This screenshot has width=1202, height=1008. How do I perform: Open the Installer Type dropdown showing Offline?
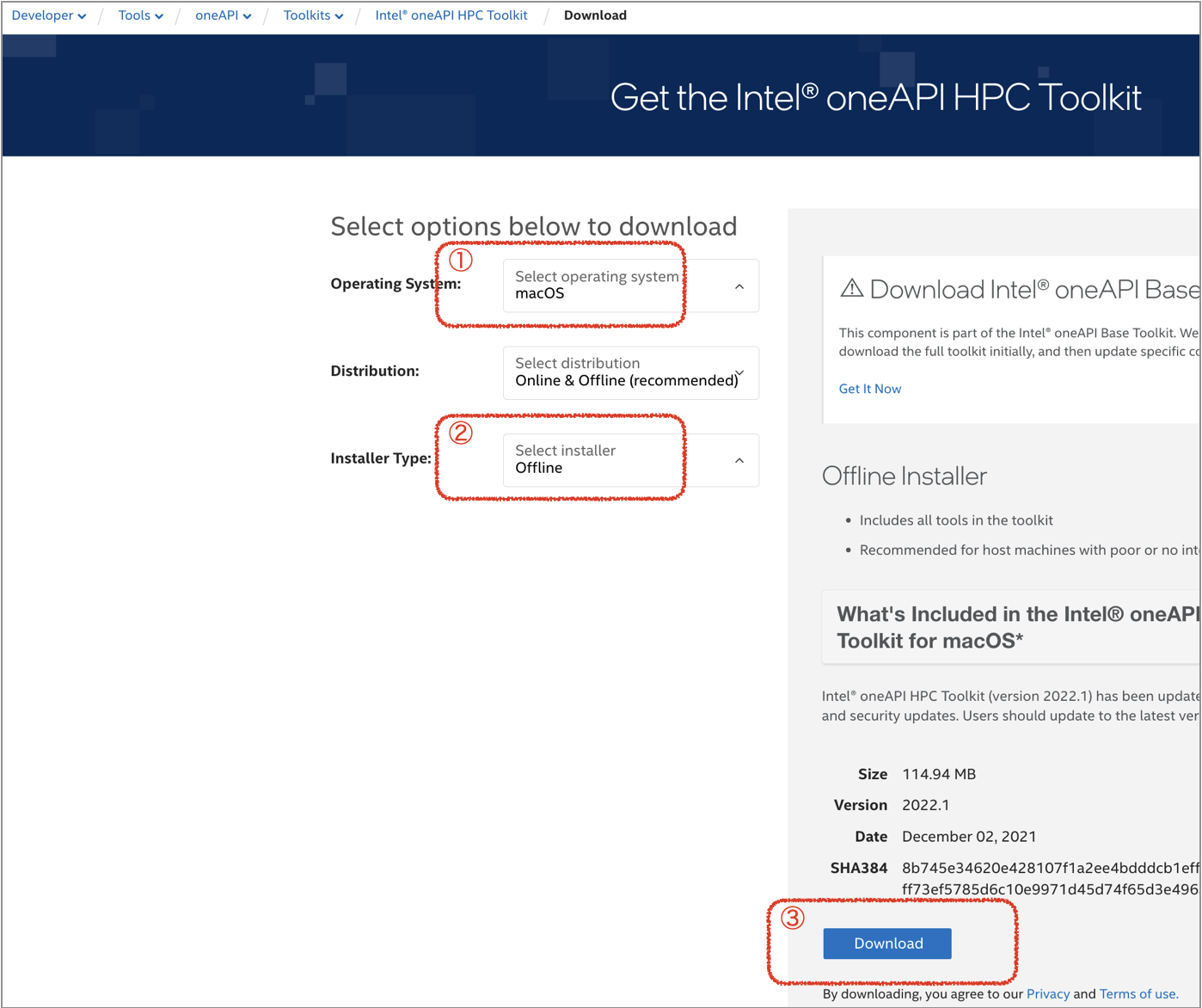tap(631, 460)
